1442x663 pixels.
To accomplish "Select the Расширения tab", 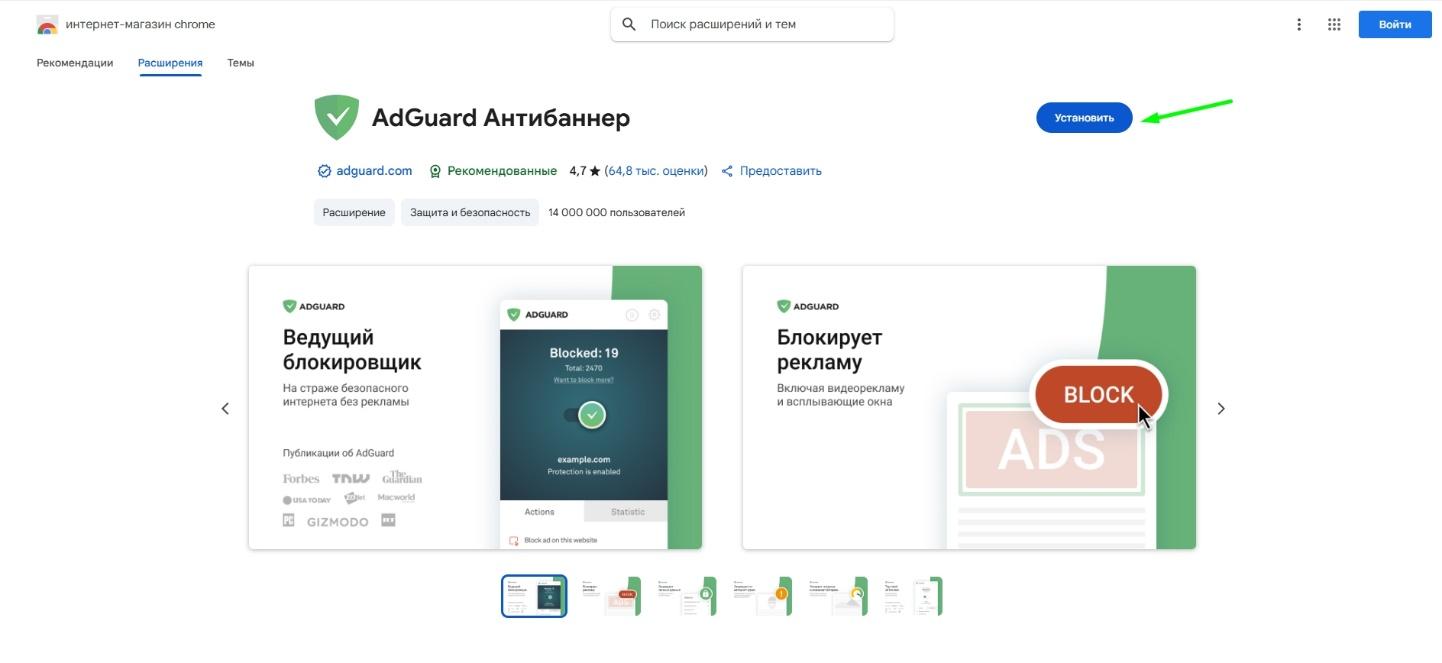I will (x=170, y=62).
